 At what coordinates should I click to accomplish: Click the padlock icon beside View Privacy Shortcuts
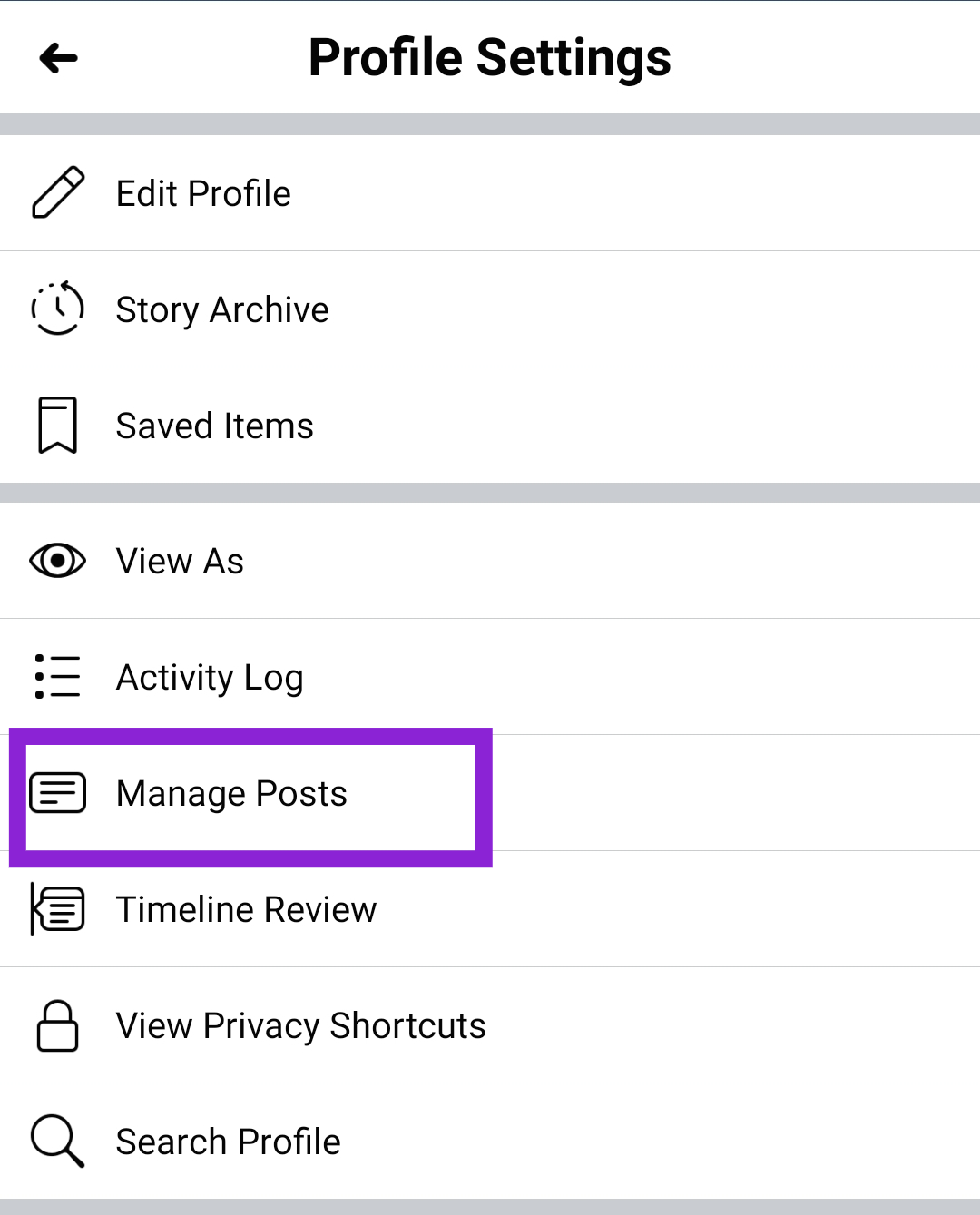(56, 1025)
